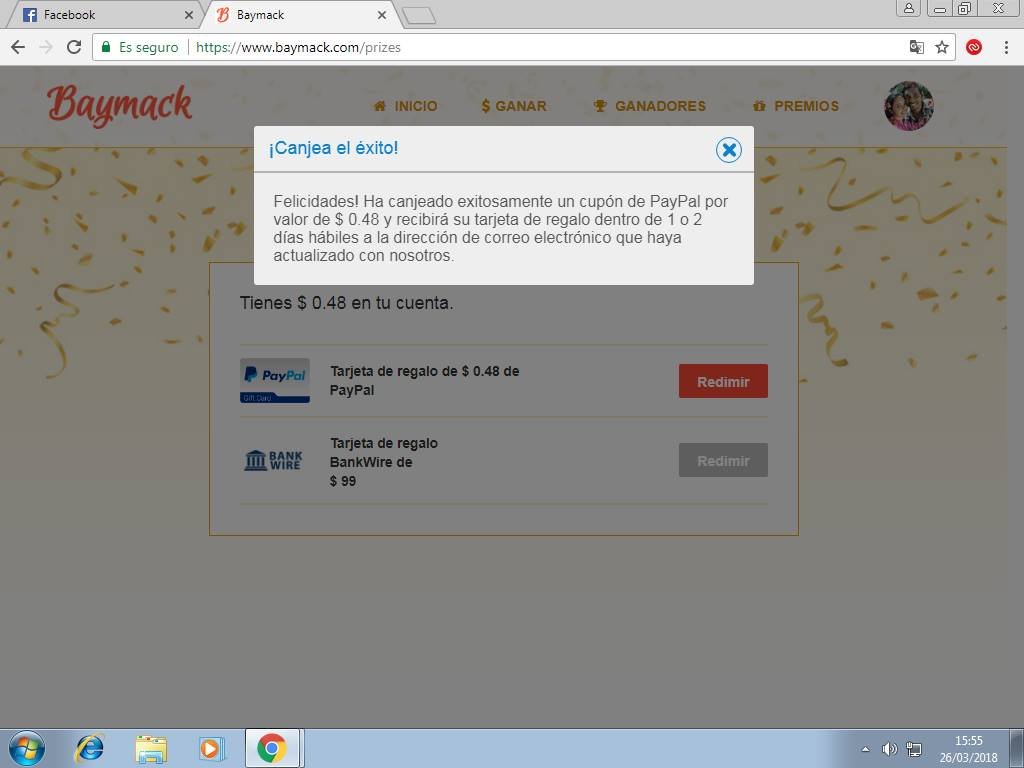Close the Facebook tab
1024x768 pixels.
pyautogui.click(x=189, y=14)
